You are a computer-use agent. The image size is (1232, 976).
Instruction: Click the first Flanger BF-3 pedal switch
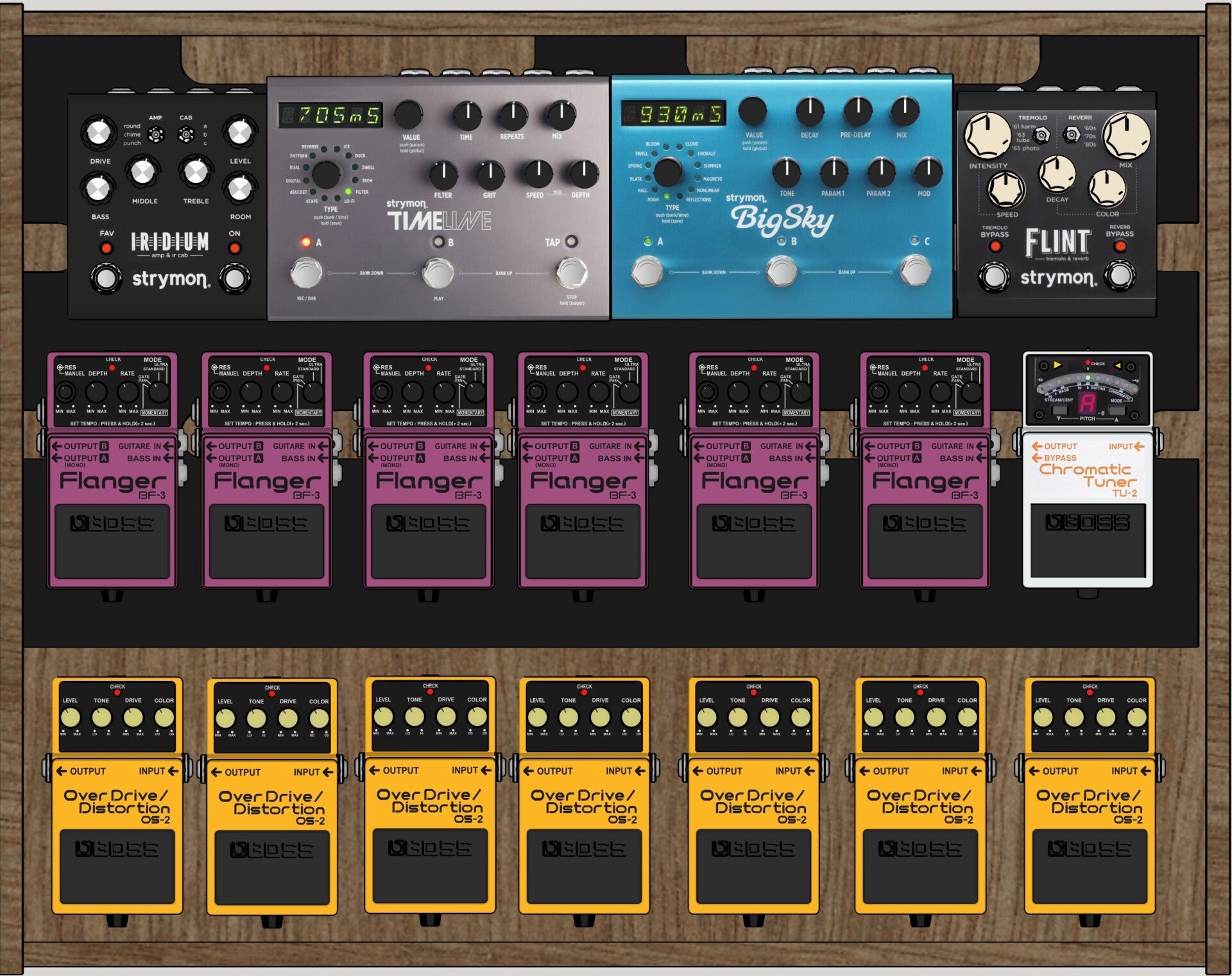(112, 541)
